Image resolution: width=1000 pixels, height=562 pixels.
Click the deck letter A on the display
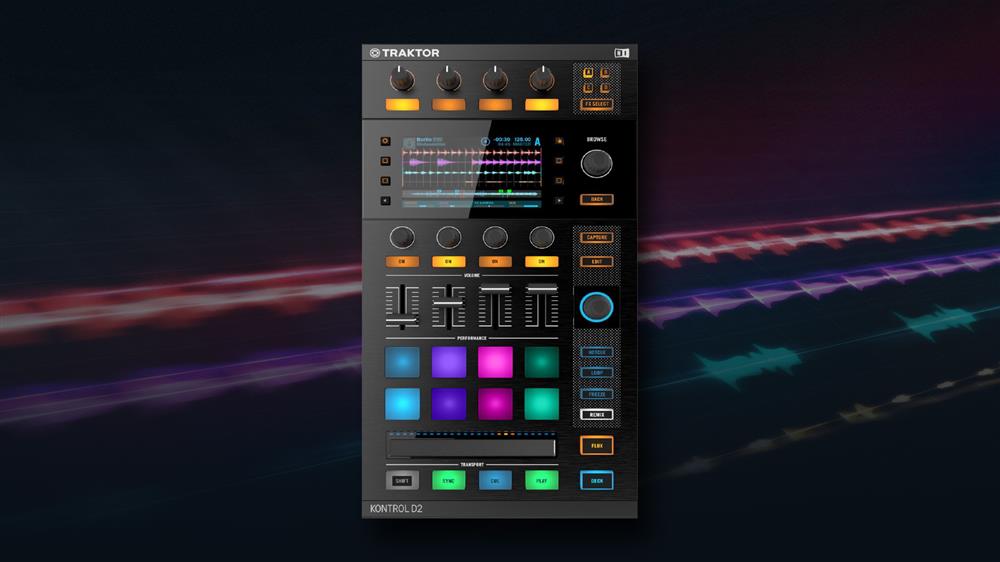pos(537,142)
